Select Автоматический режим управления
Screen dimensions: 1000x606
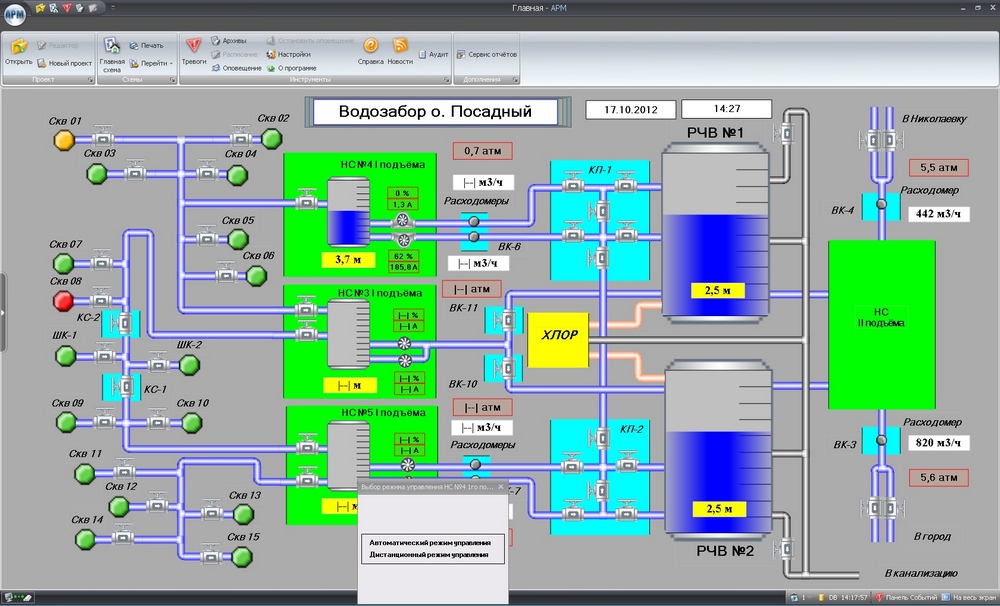(429, 542)
